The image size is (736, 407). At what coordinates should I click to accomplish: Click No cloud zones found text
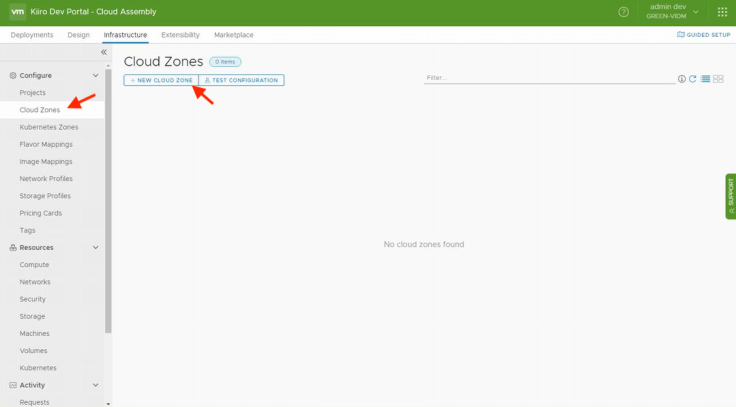tap(424, 244)
